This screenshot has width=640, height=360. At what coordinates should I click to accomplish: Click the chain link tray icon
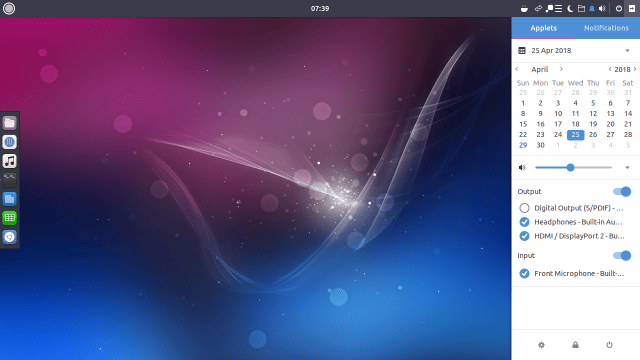click(538, 9)
